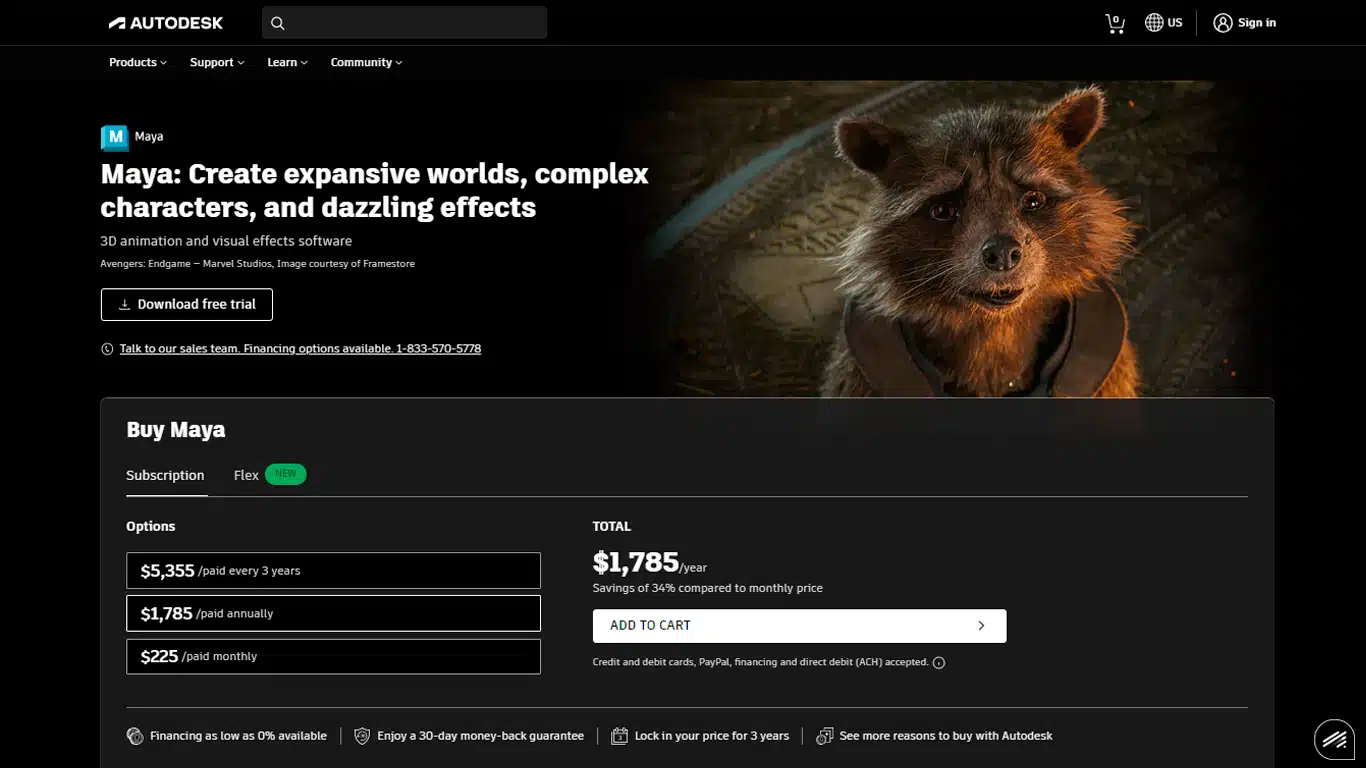Click Download free trial button

pos(187,305)
